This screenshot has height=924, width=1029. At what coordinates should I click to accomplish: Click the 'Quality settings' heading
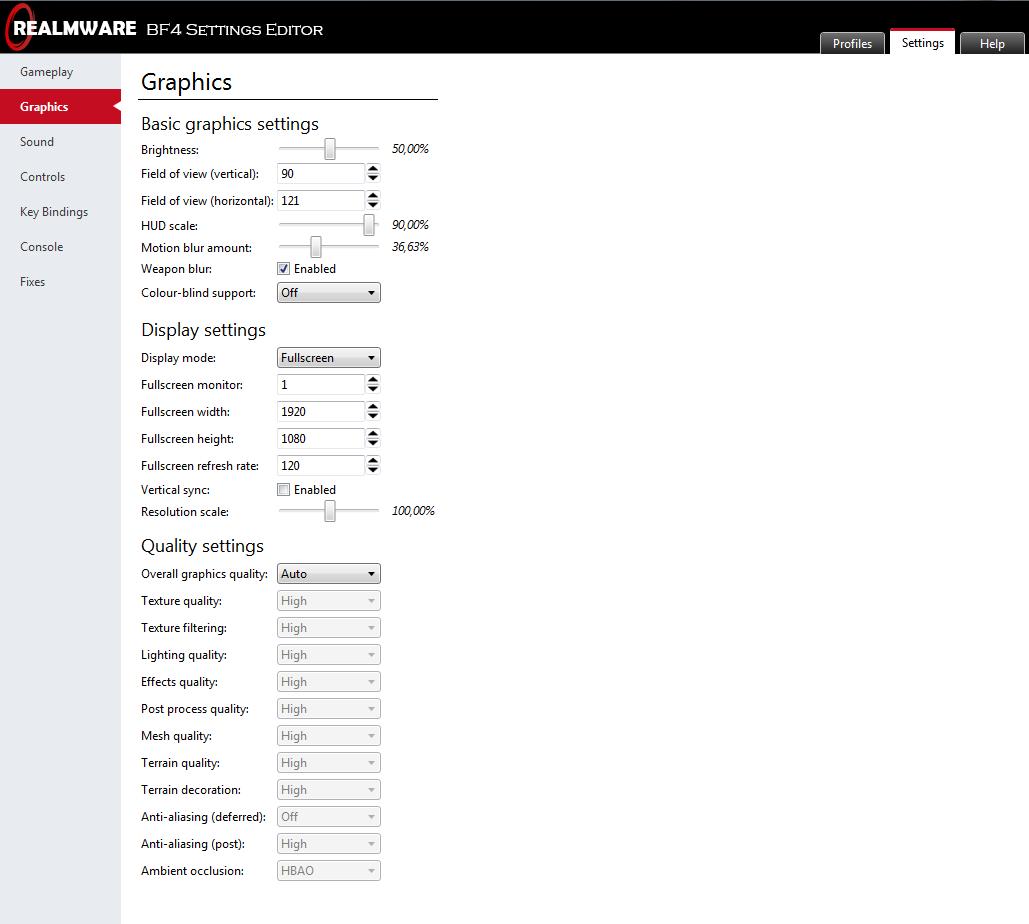pos(202,546)
